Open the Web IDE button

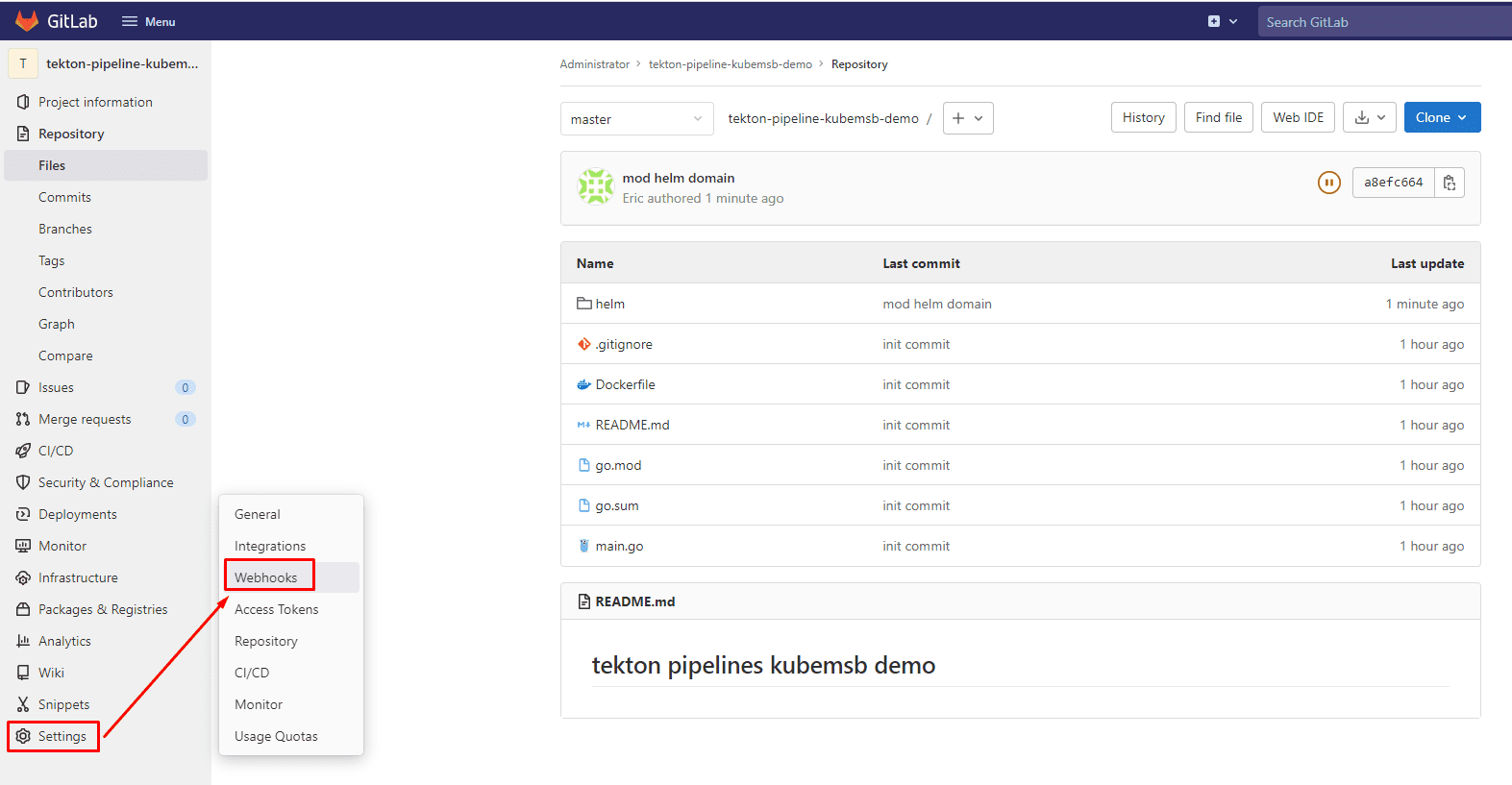1299,117
